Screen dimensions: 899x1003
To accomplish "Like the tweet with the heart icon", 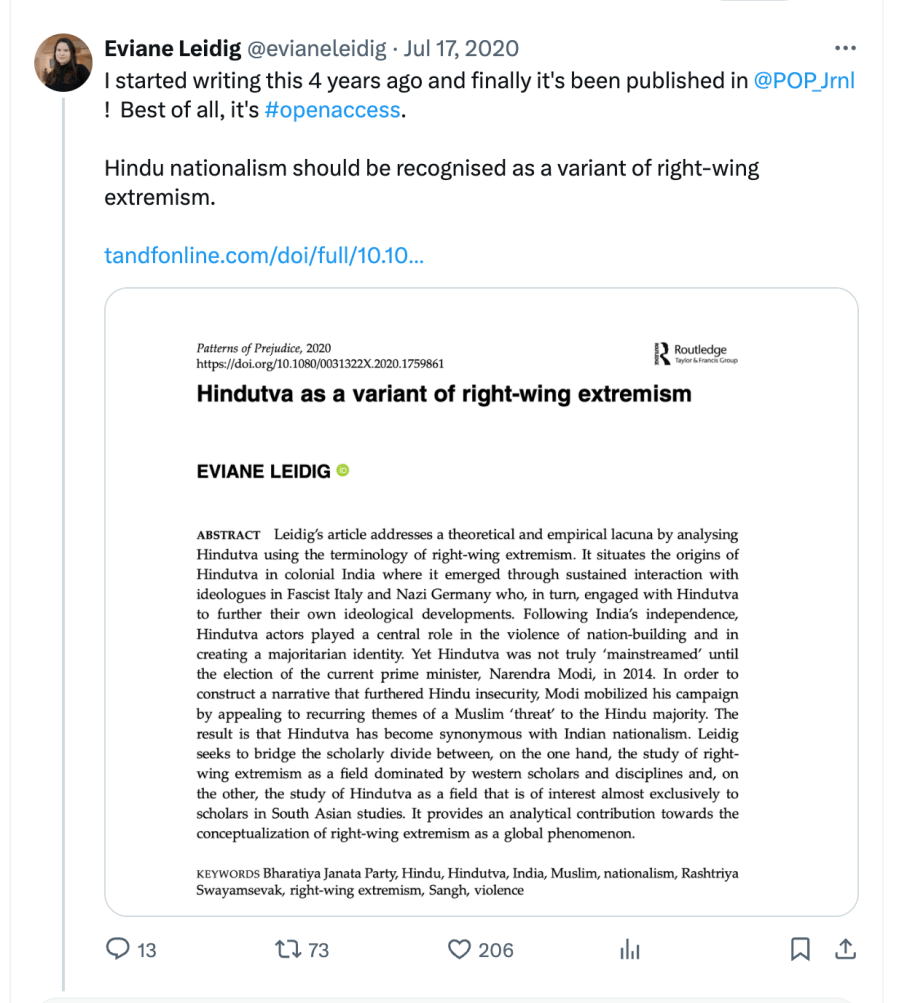I will pos(459,949).
